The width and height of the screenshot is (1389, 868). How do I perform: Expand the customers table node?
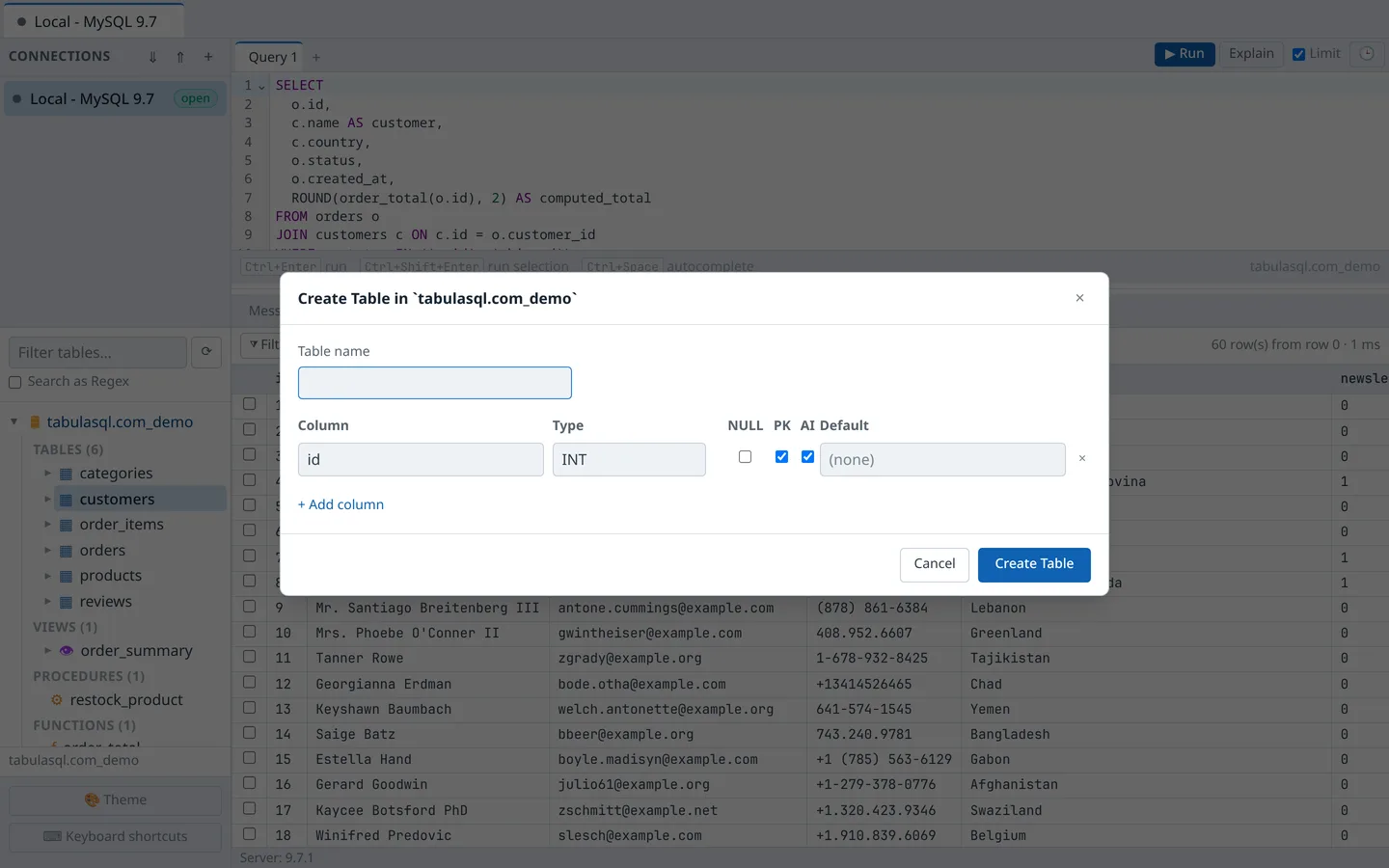tap(47, 500)
